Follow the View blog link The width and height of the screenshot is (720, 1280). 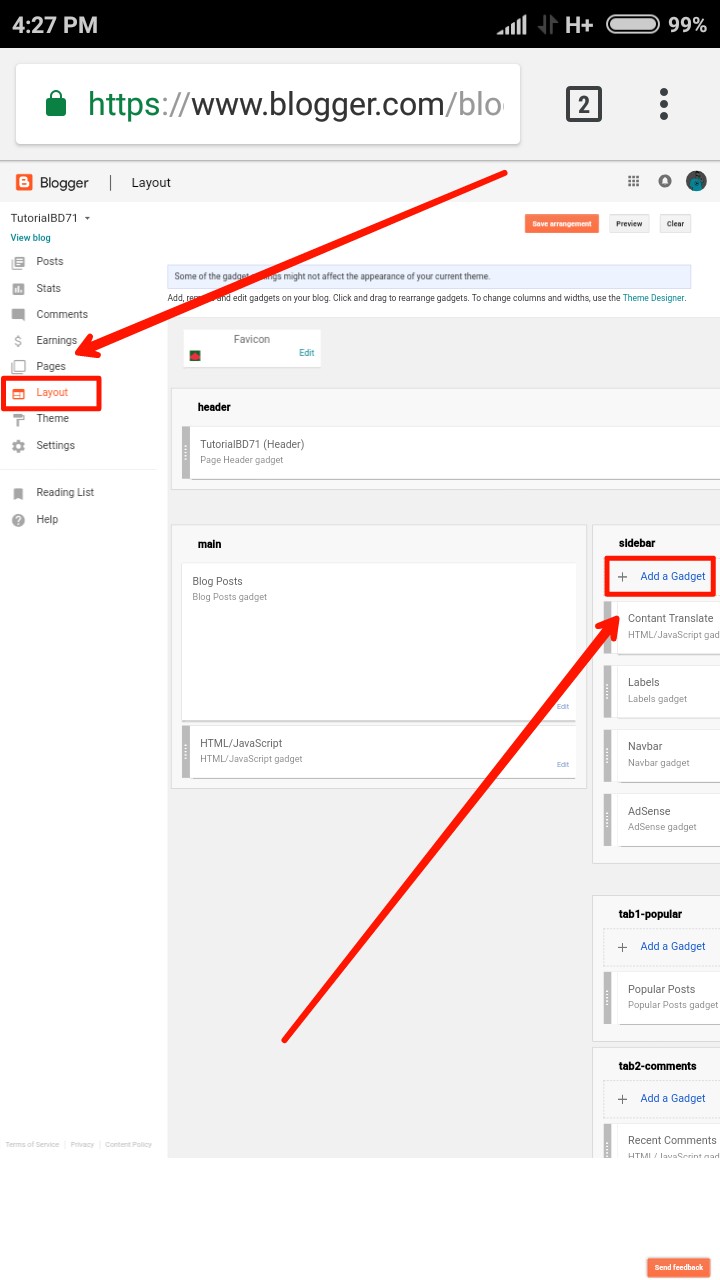coord(30,238)
